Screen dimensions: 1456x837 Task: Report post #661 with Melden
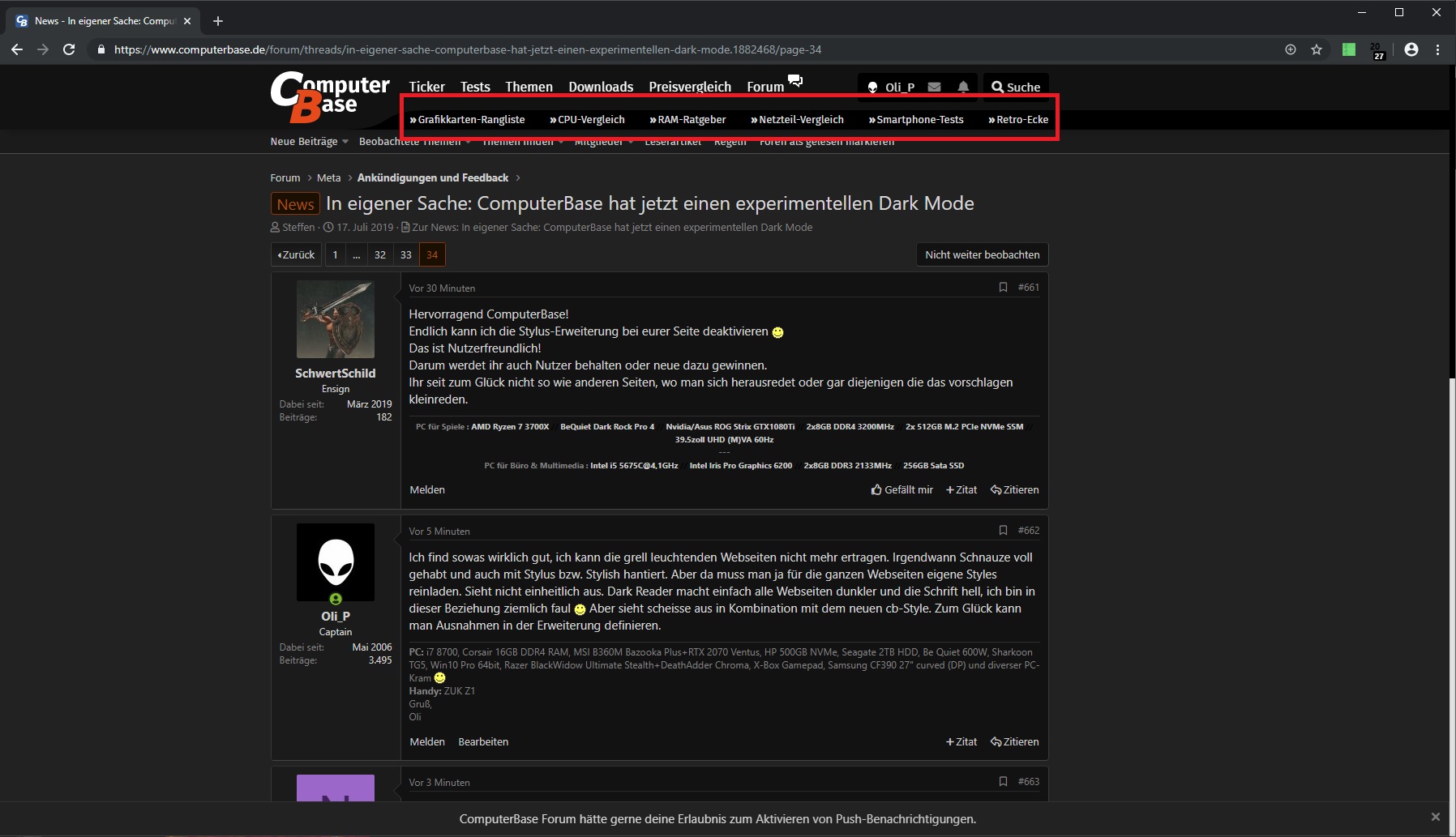click(427, 489)
